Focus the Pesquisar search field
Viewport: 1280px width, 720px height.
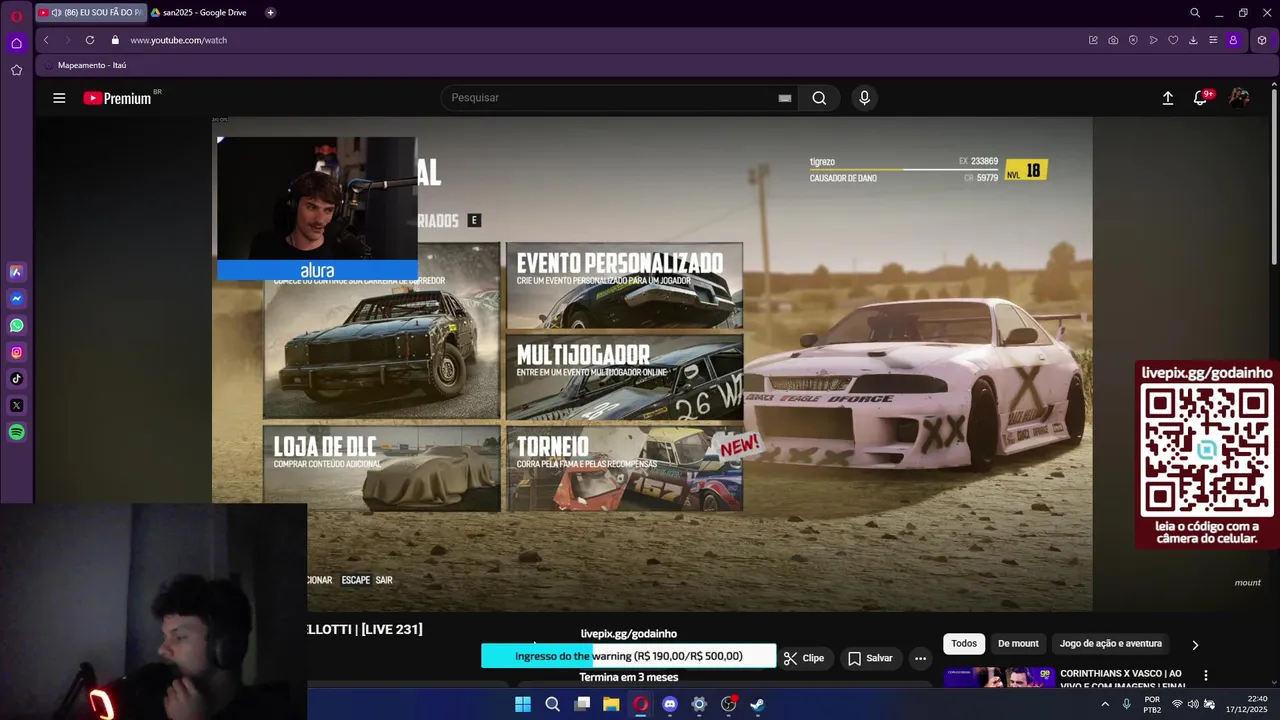click(x=610, y=98)
